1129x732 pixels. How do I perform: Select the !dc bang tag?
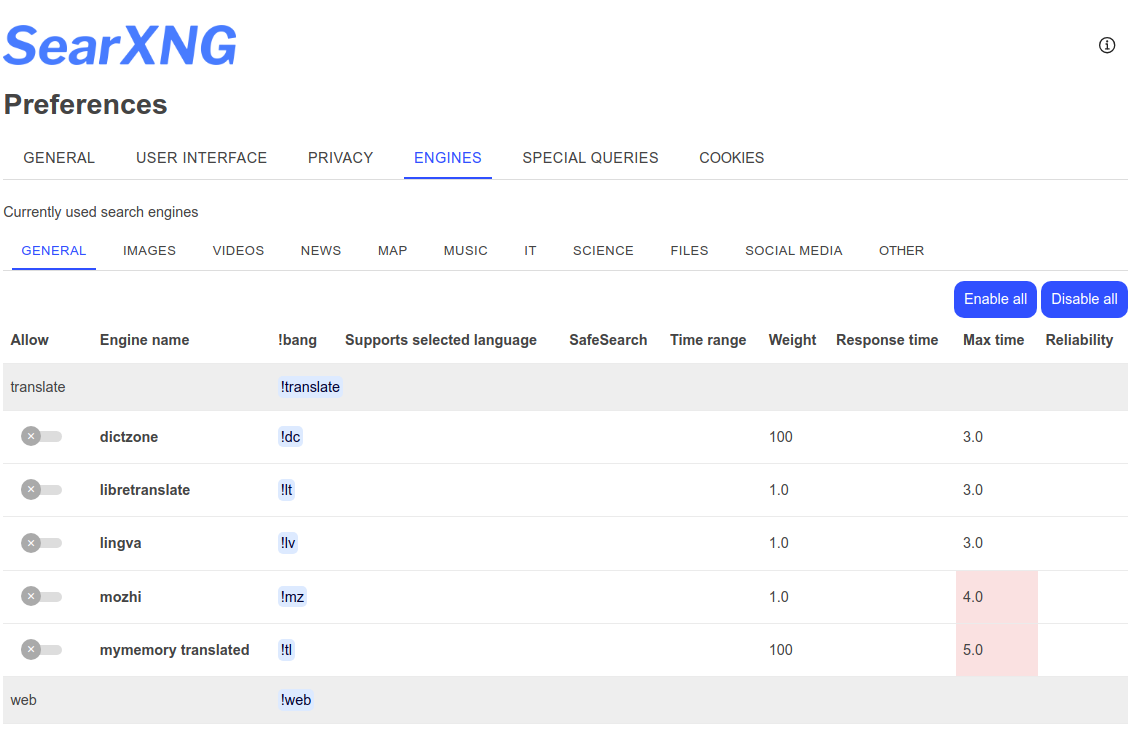click(290, 436)
